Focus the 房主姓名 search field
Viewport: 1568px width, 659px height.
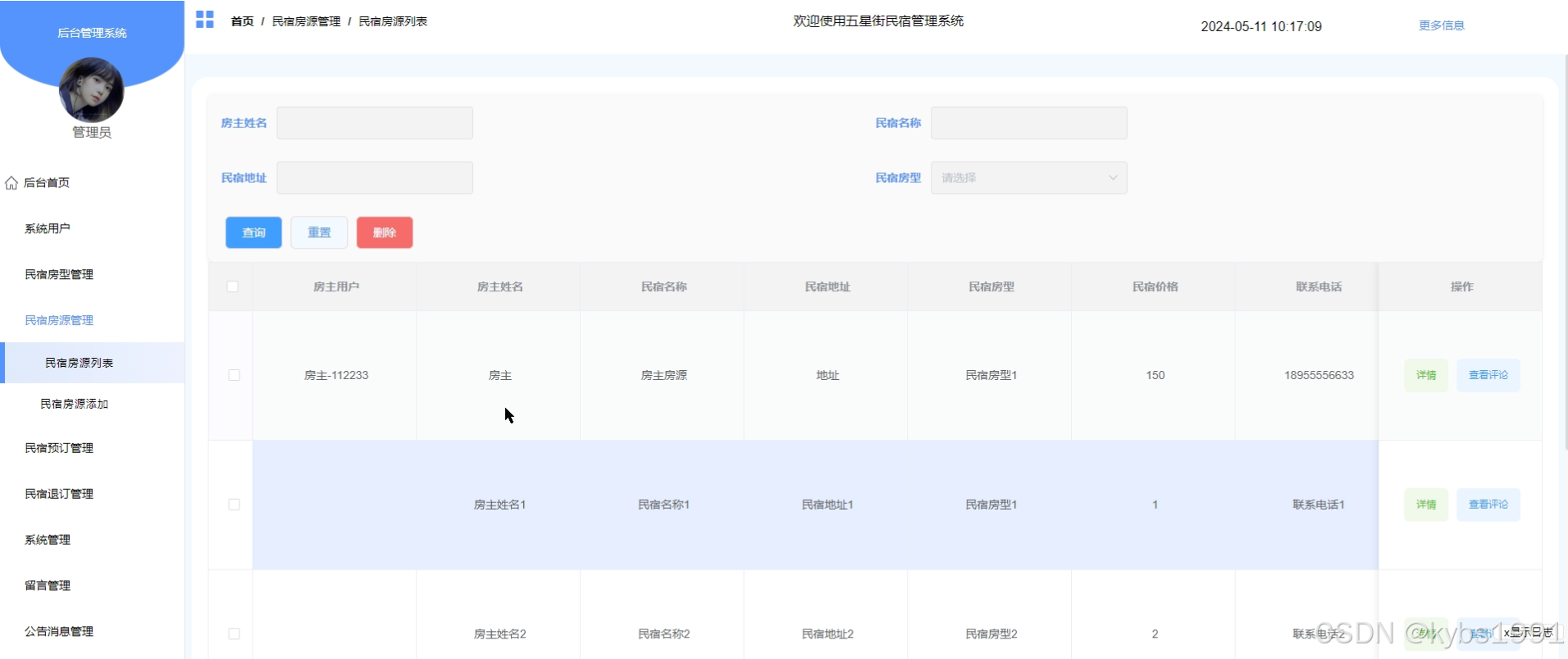click(375, 123)
